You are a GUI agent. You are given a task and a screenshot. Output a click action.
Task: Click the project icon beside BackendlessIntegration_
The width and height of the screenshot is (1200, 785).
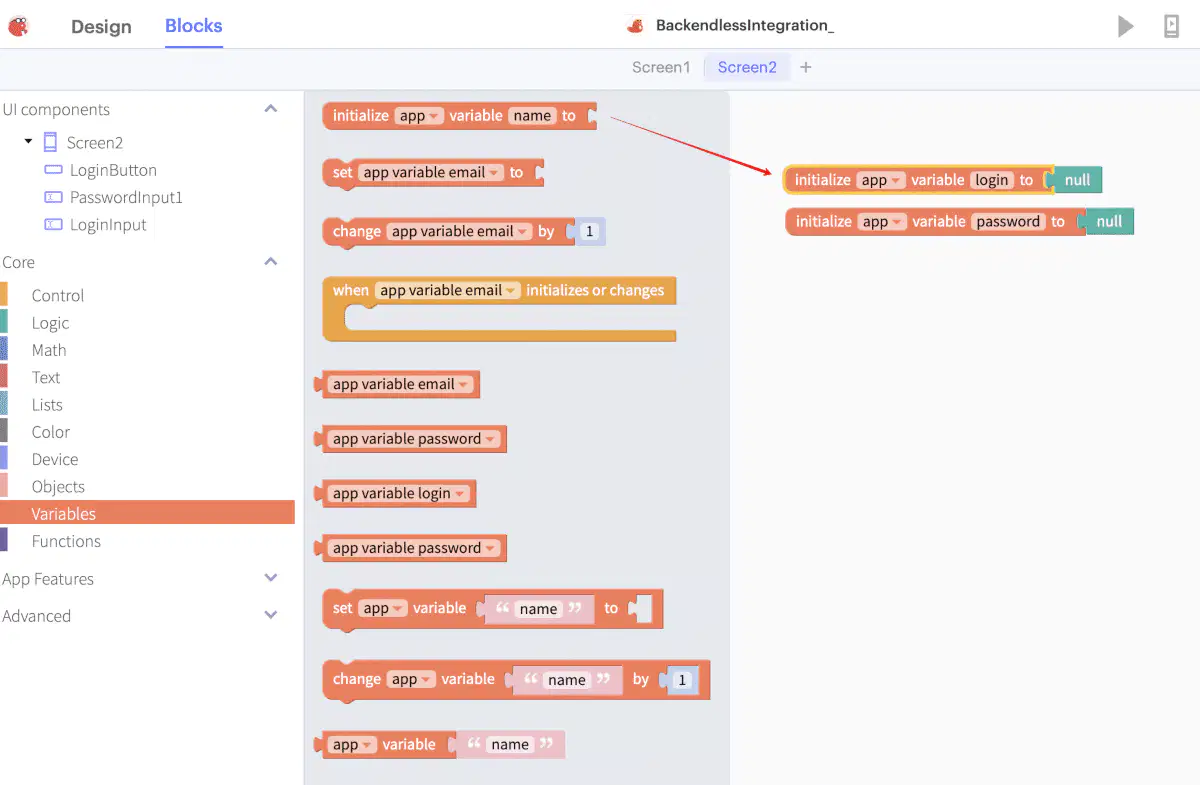(634, 26)
